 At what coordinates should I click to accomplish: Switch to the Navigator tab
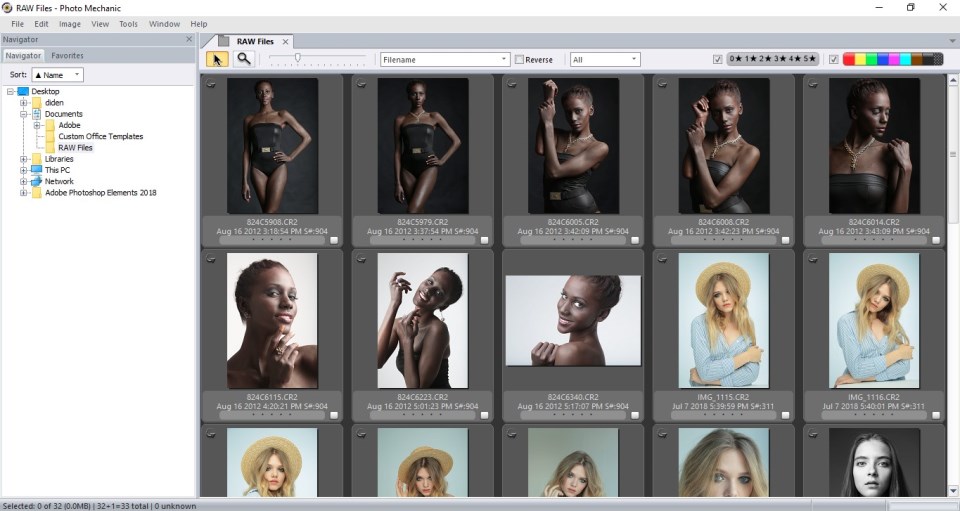coord(23,55)
